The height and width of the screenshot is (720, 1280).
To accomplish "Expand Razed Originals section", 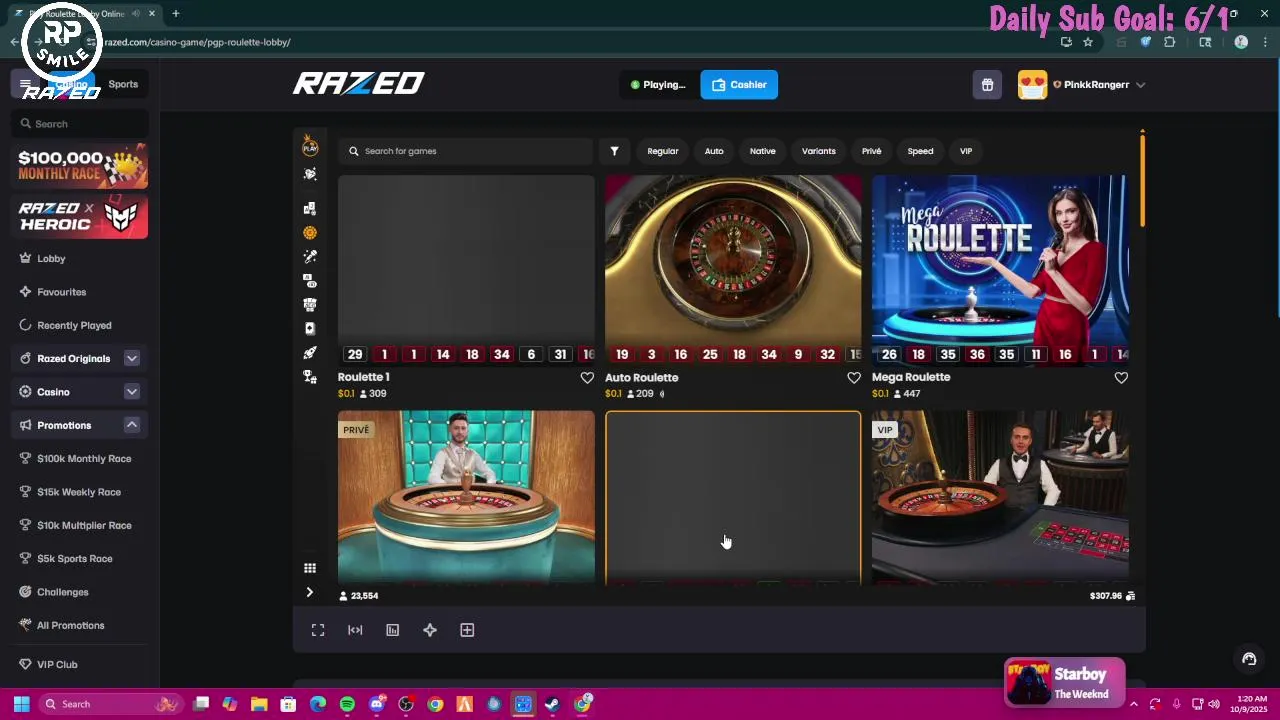I will coord(131,358).
